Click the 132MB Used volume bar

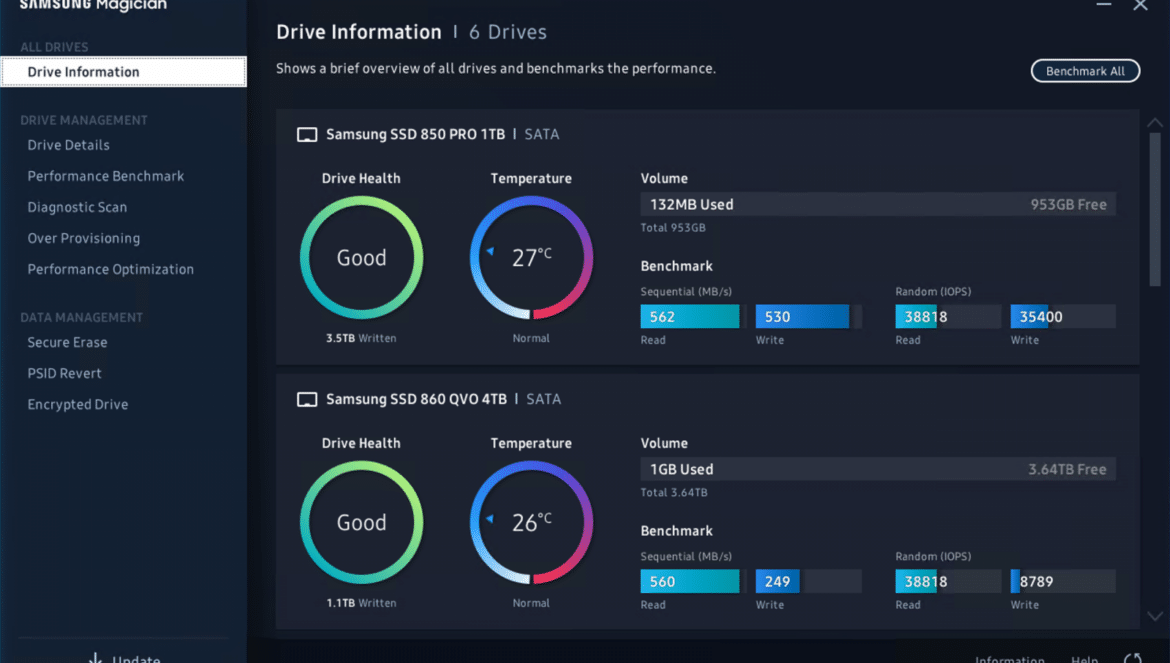point(878,204)
